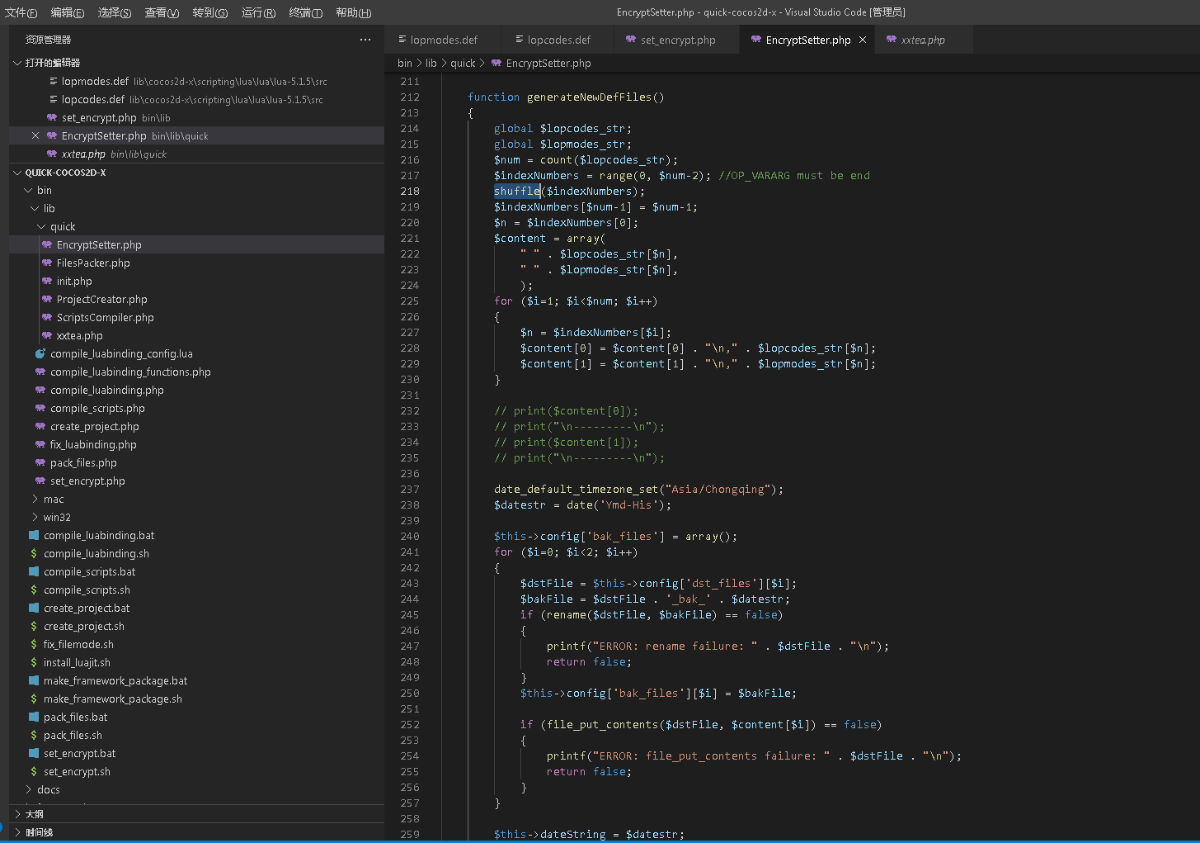
Task: Click the quick breadcrumb segment
Action: (x=462, y=63)
